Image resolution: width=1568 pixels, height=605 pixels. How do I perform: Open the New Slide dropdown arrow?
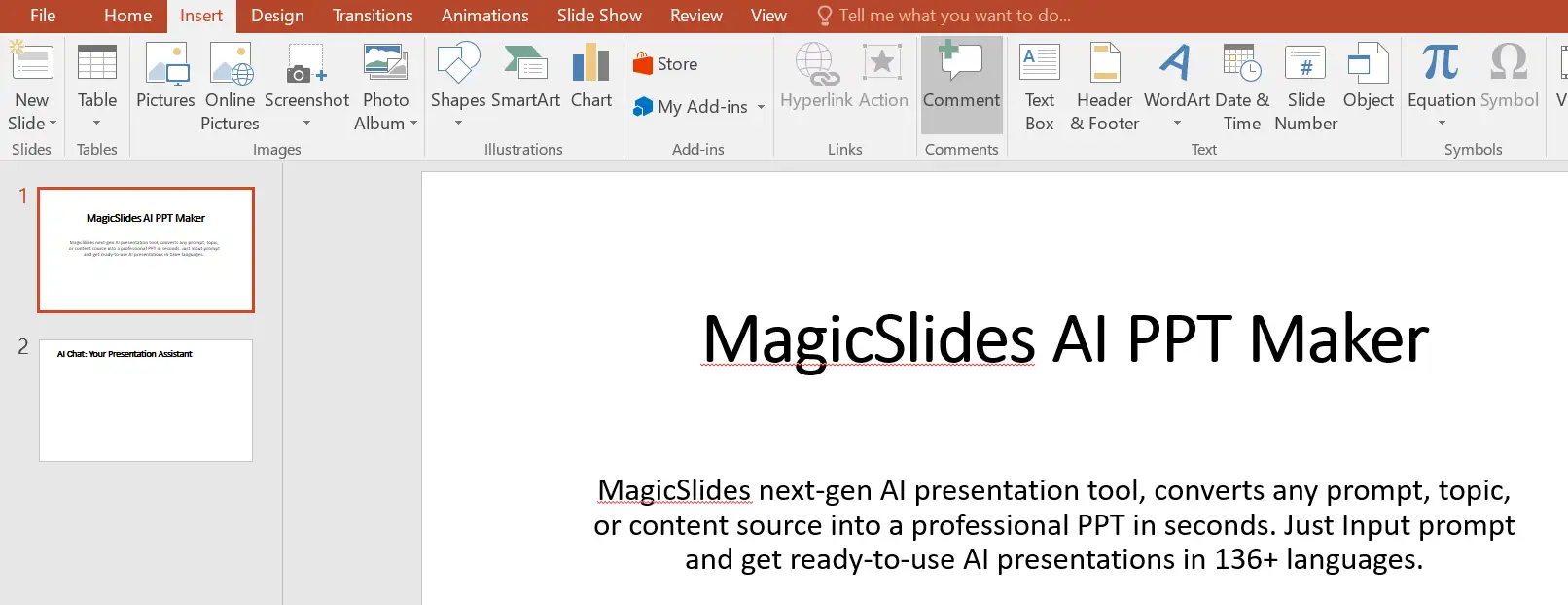pos(53,124)
